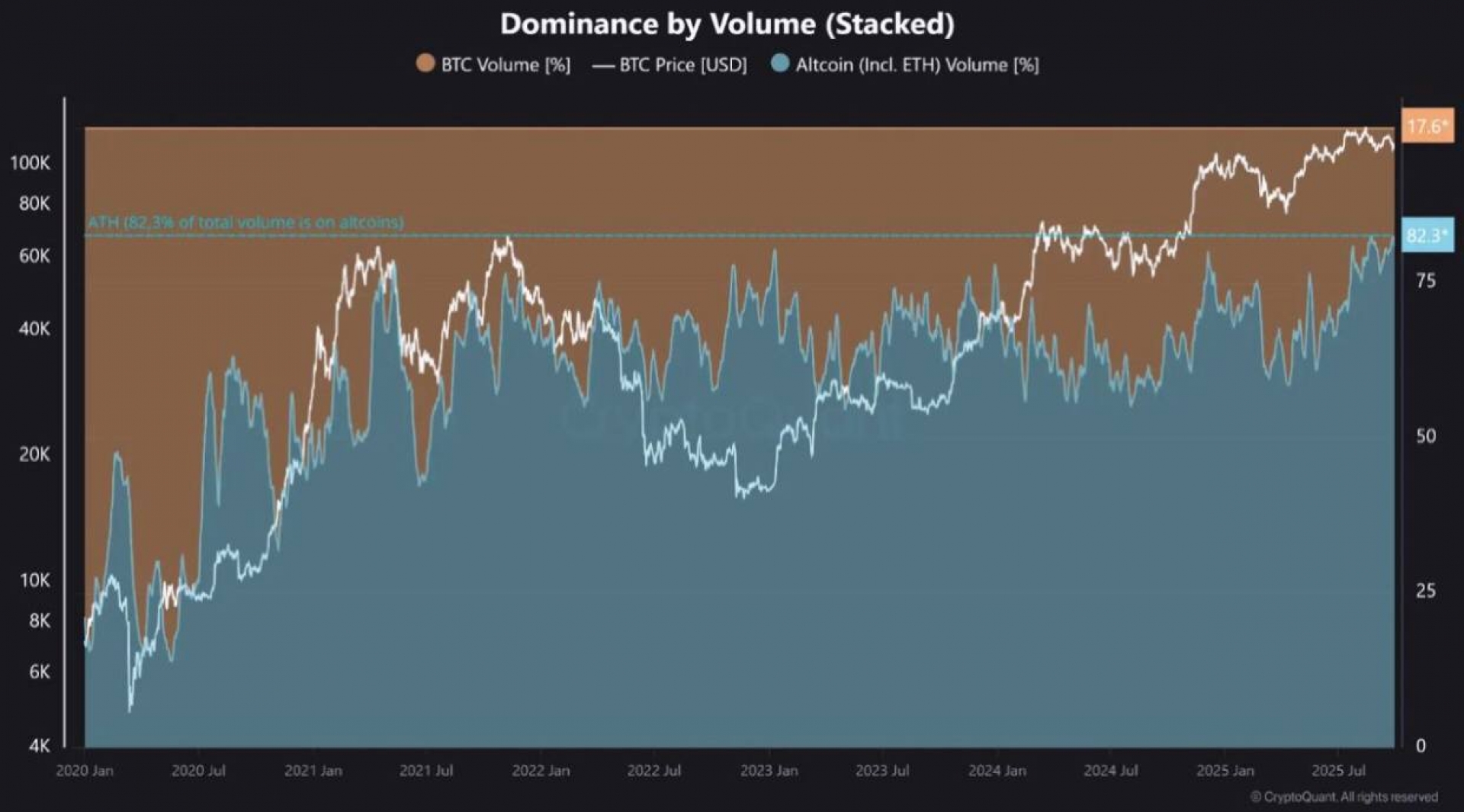1464x812 pixels.
Task: Click the blue Altcoin Volume legend dot
Action: coord(779,64)
